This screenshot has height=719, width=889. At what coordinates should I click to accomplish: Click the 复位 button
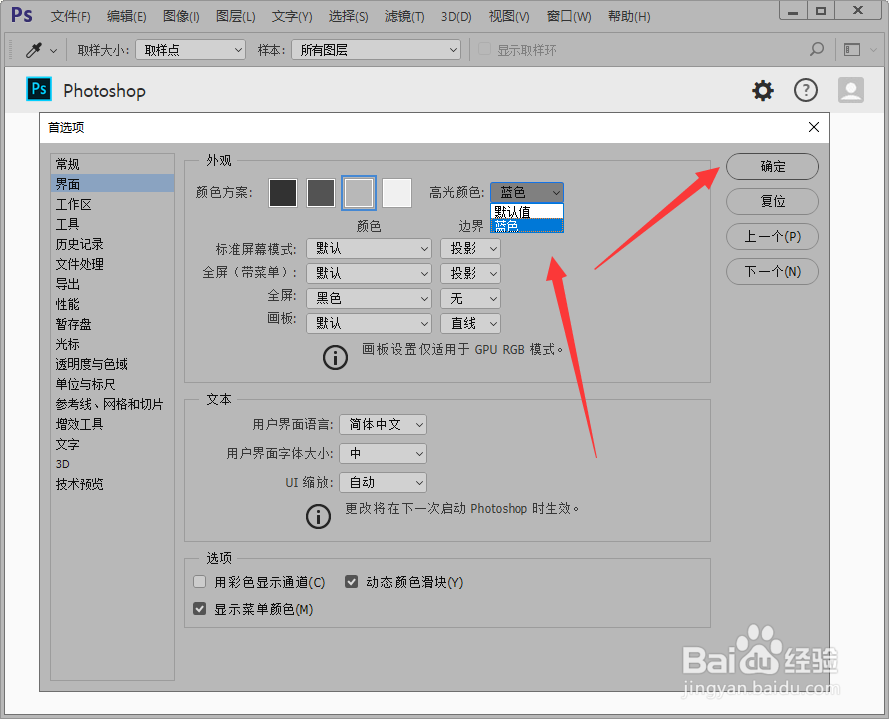click(772, 201)
